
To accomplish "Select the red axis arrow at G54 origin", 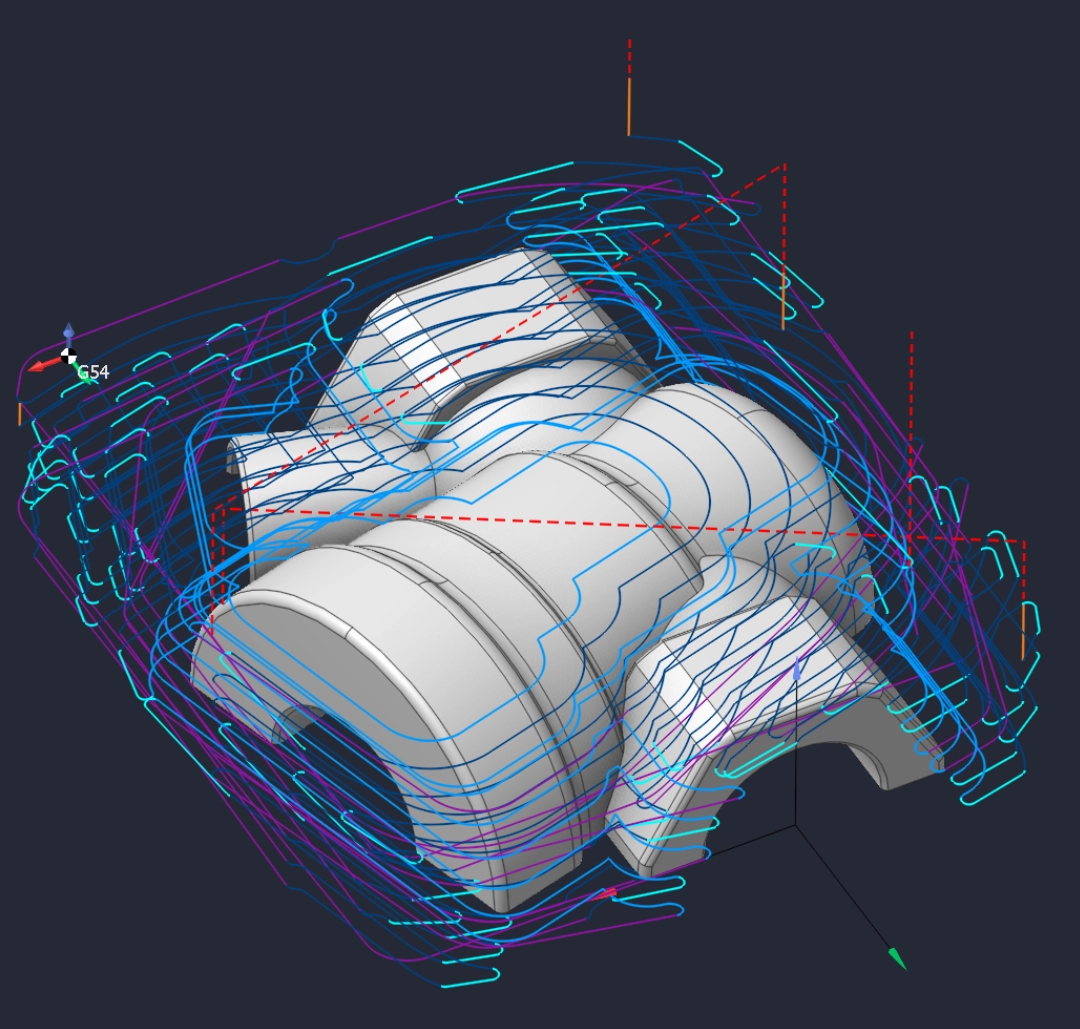I will [40, 365].
